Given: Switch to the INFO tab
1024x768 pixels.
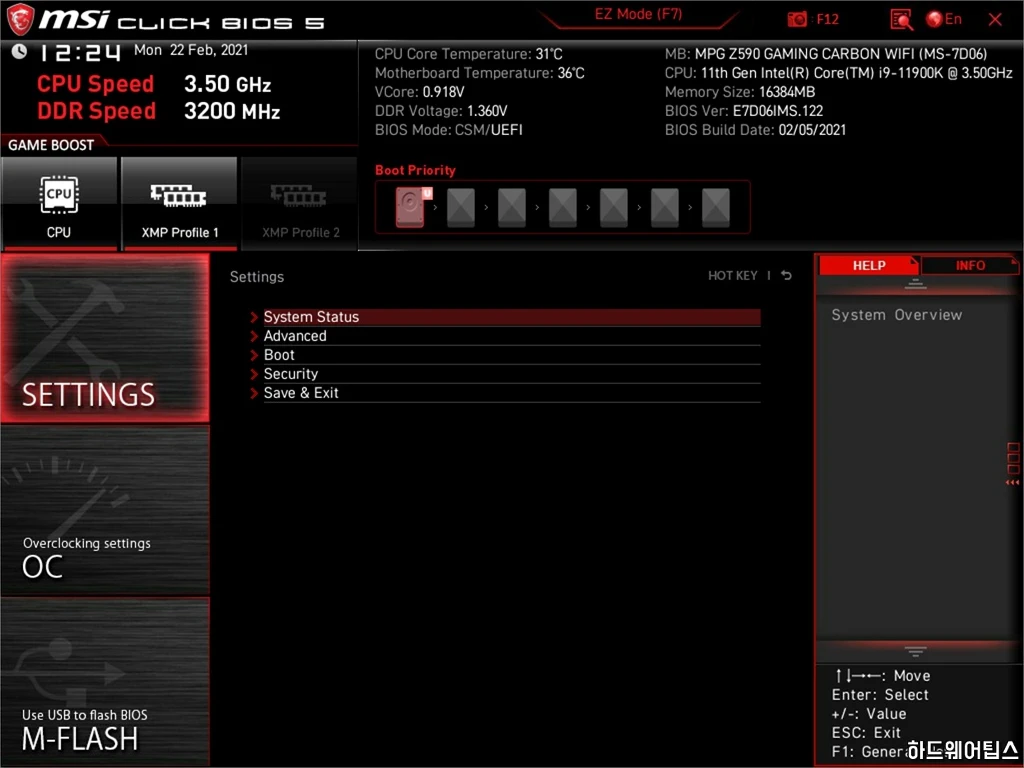Looking at the screenshot, I should click(970, 265).
